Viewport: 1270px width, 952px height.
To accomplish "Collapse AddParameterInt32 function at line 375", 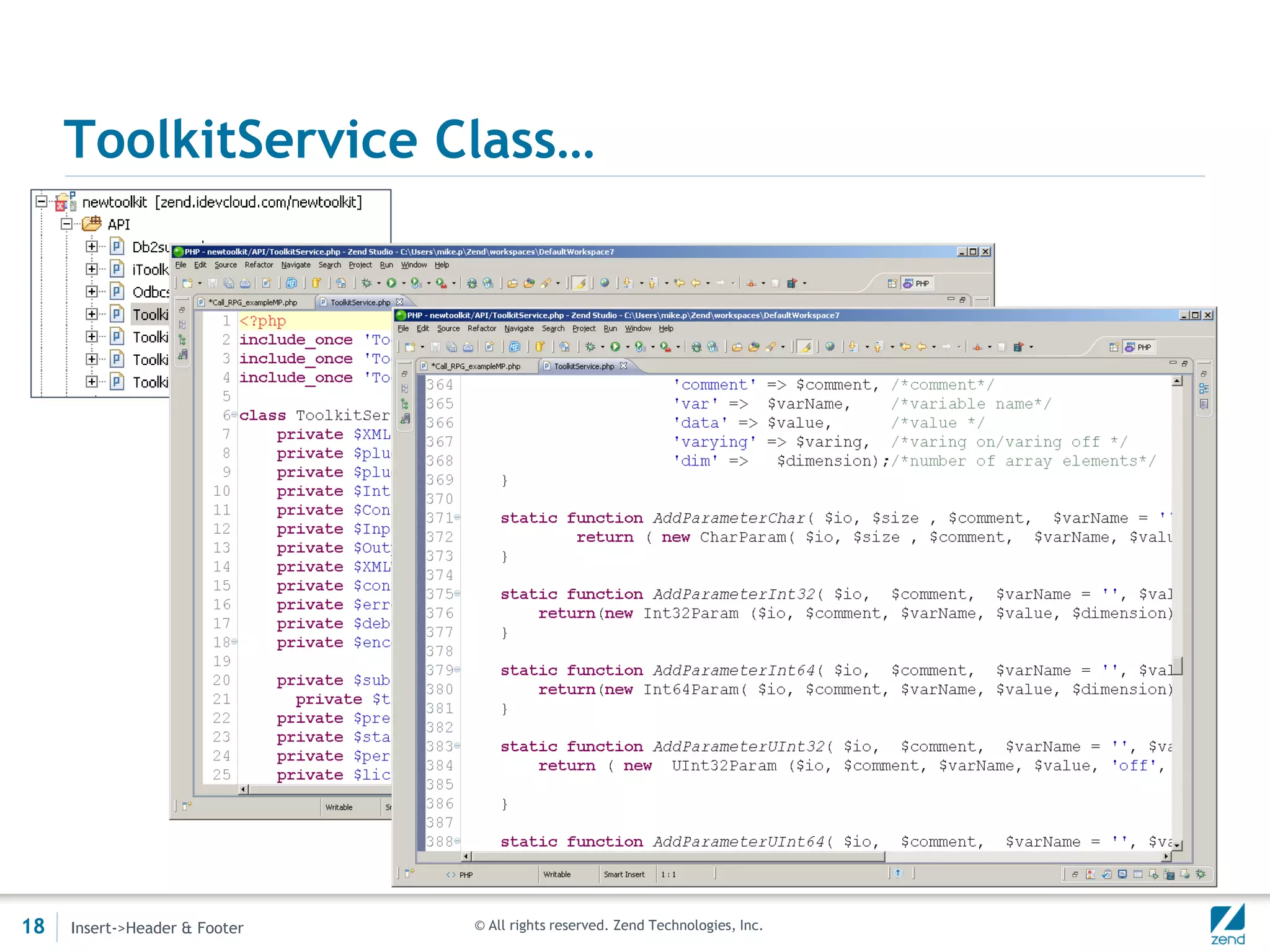I will coord(457,593).
